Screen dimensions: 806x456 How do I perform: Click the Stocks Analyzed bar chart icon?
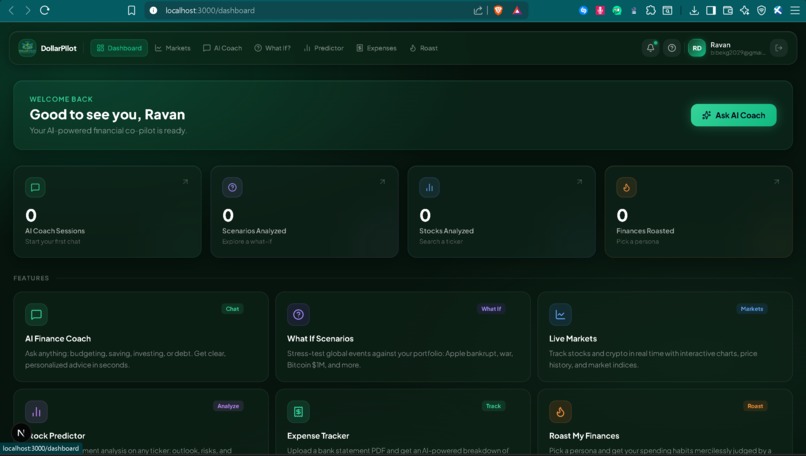click(x=429, y=187)
